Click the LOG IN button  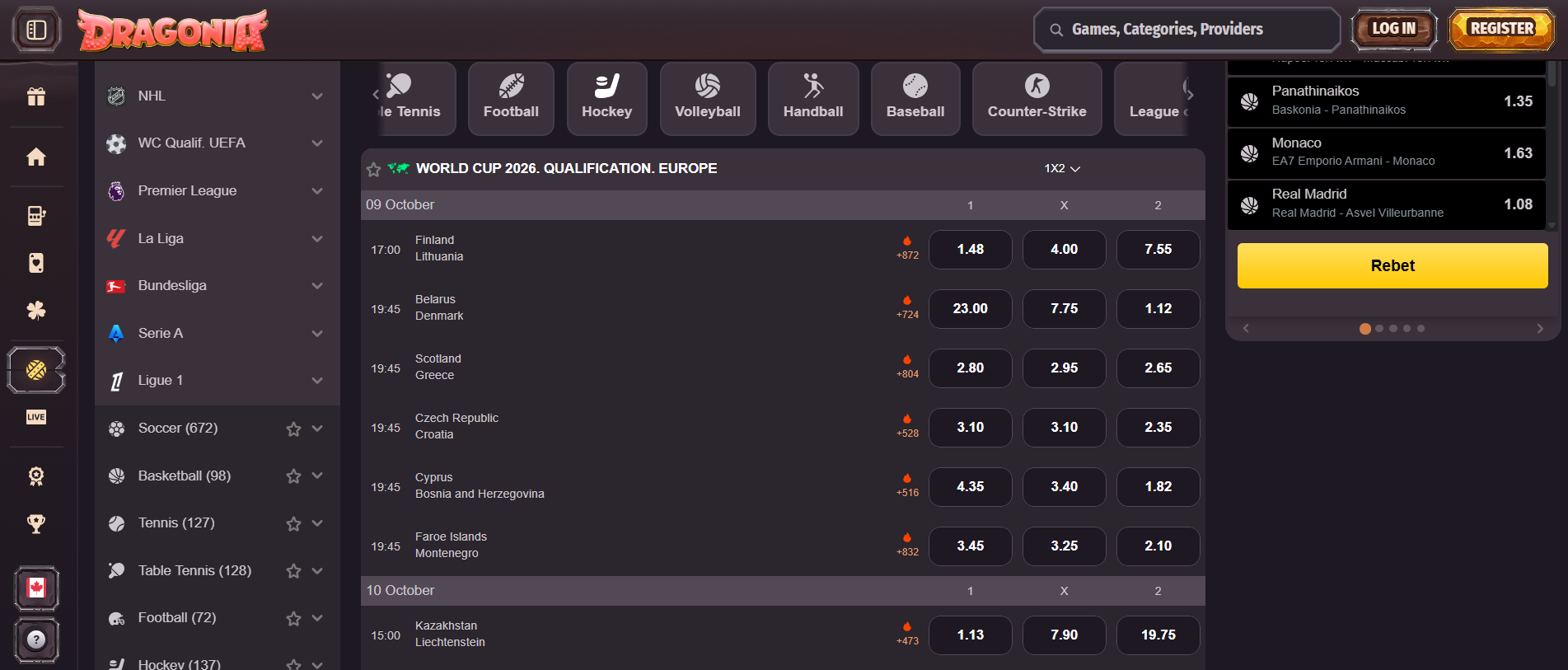coord(1394,29)
